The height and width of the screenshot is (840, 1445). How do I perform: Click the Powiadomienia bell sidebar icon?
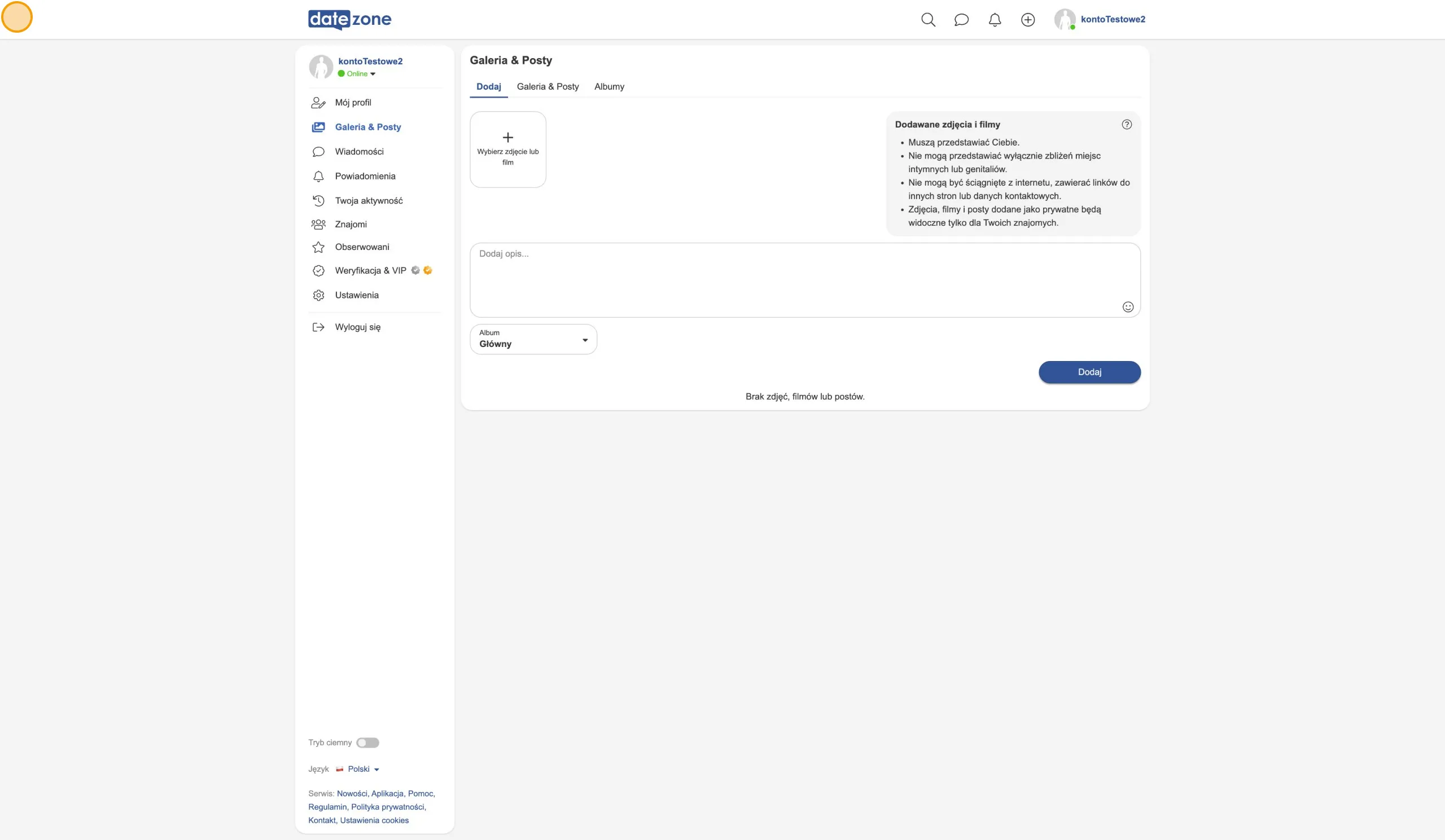click(x=318, y=177)
